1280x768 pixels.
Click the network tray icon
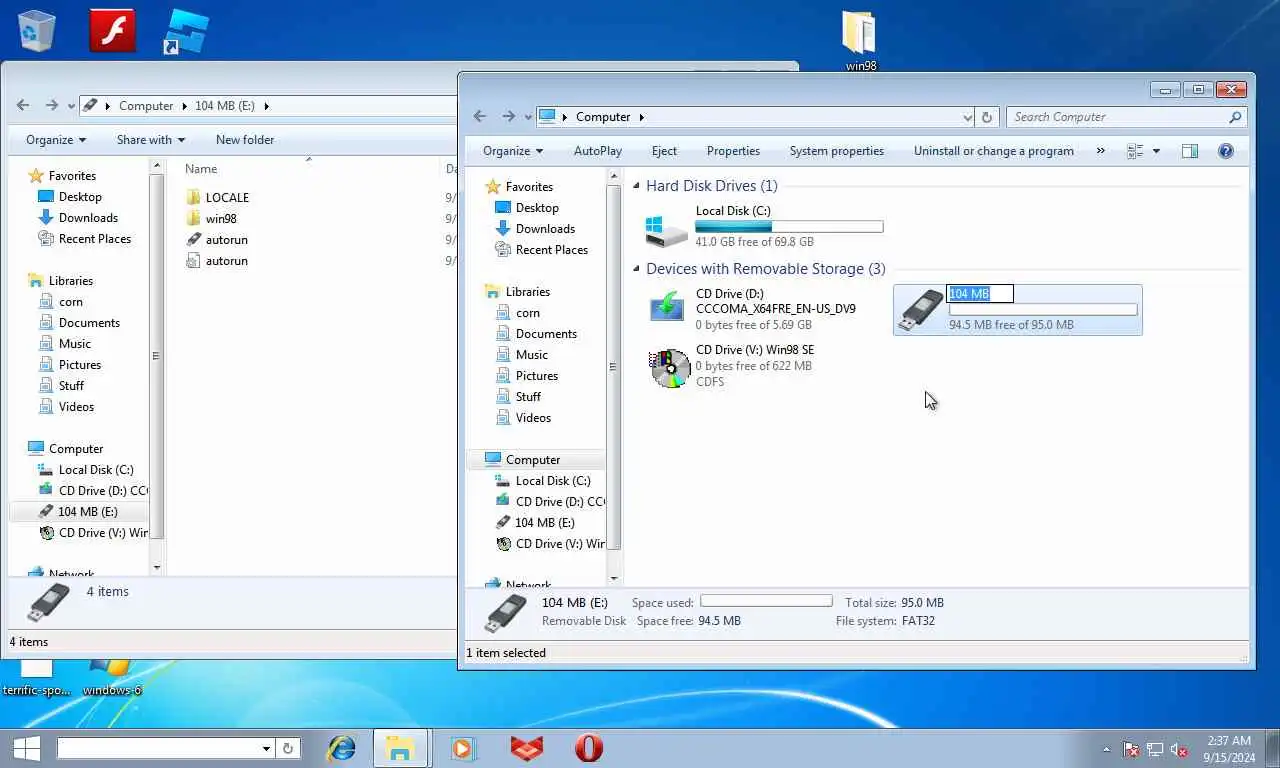[x=1155, y=749]
